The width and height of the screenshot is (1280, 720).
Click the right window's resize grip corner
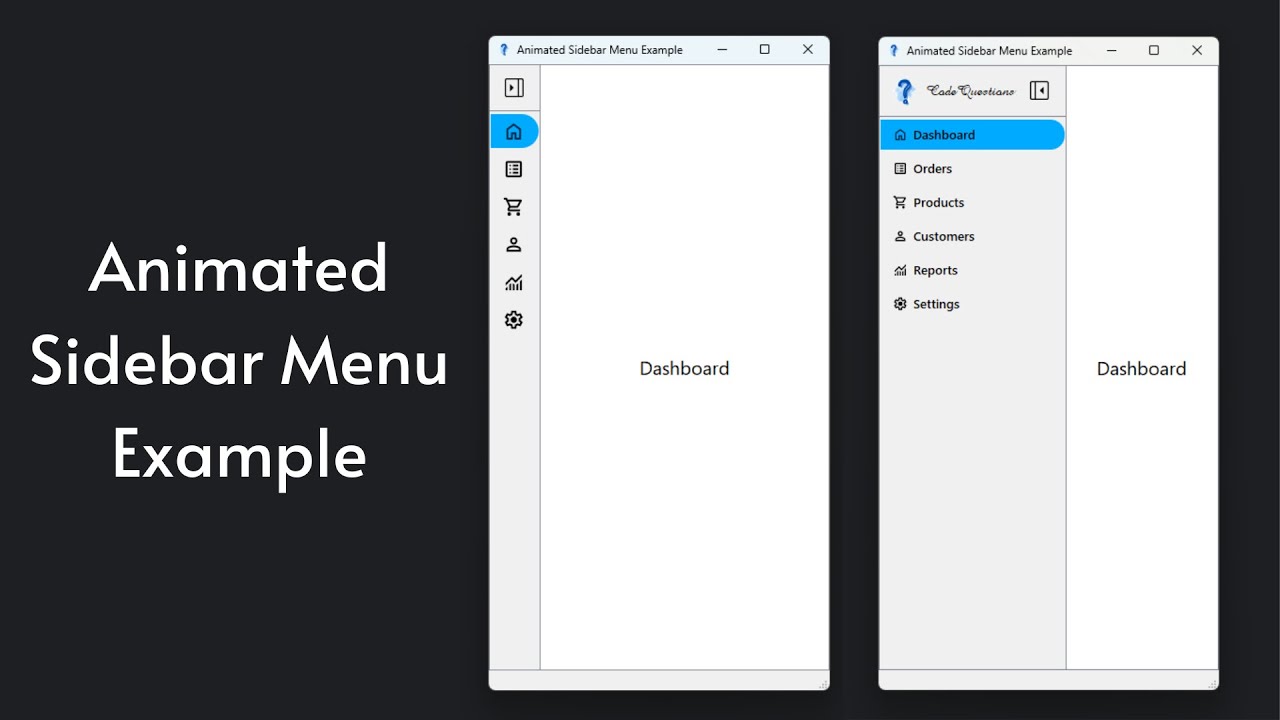[x=1213, y=684]
